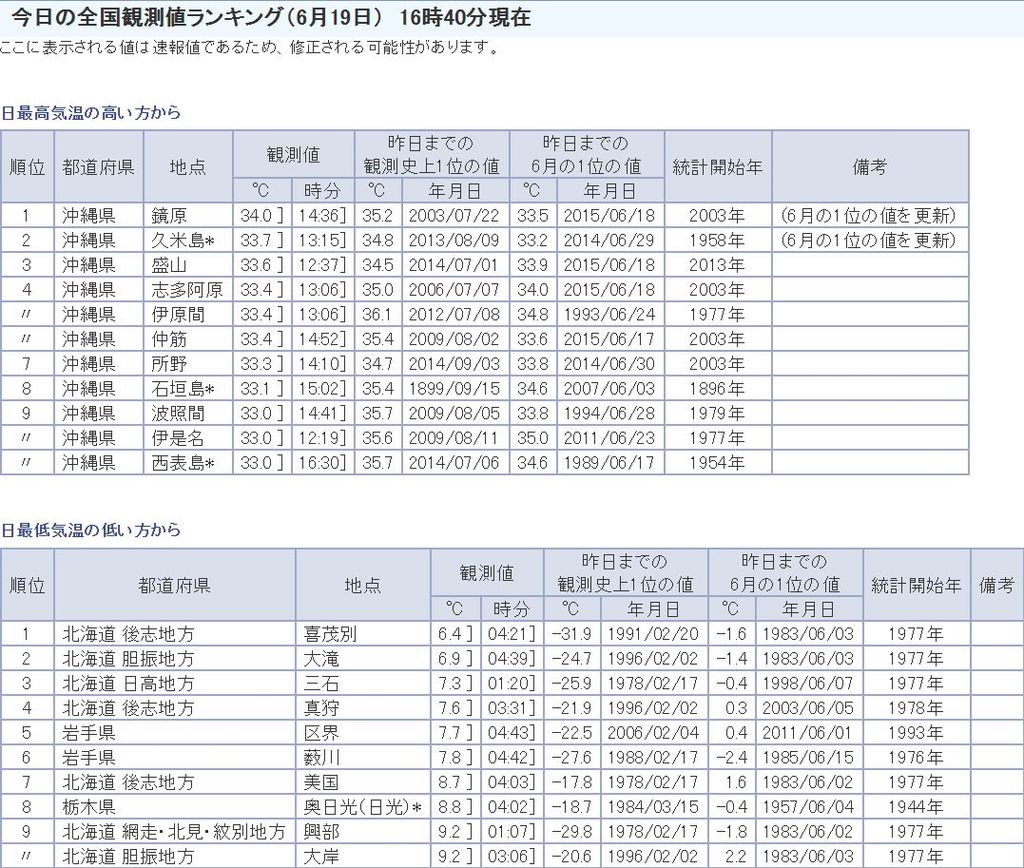Click the 喜茂別 location in the low-temperature table
The width and height of the screenshot is (1024, 868).
pyautogui.click(x=329, y=634)
